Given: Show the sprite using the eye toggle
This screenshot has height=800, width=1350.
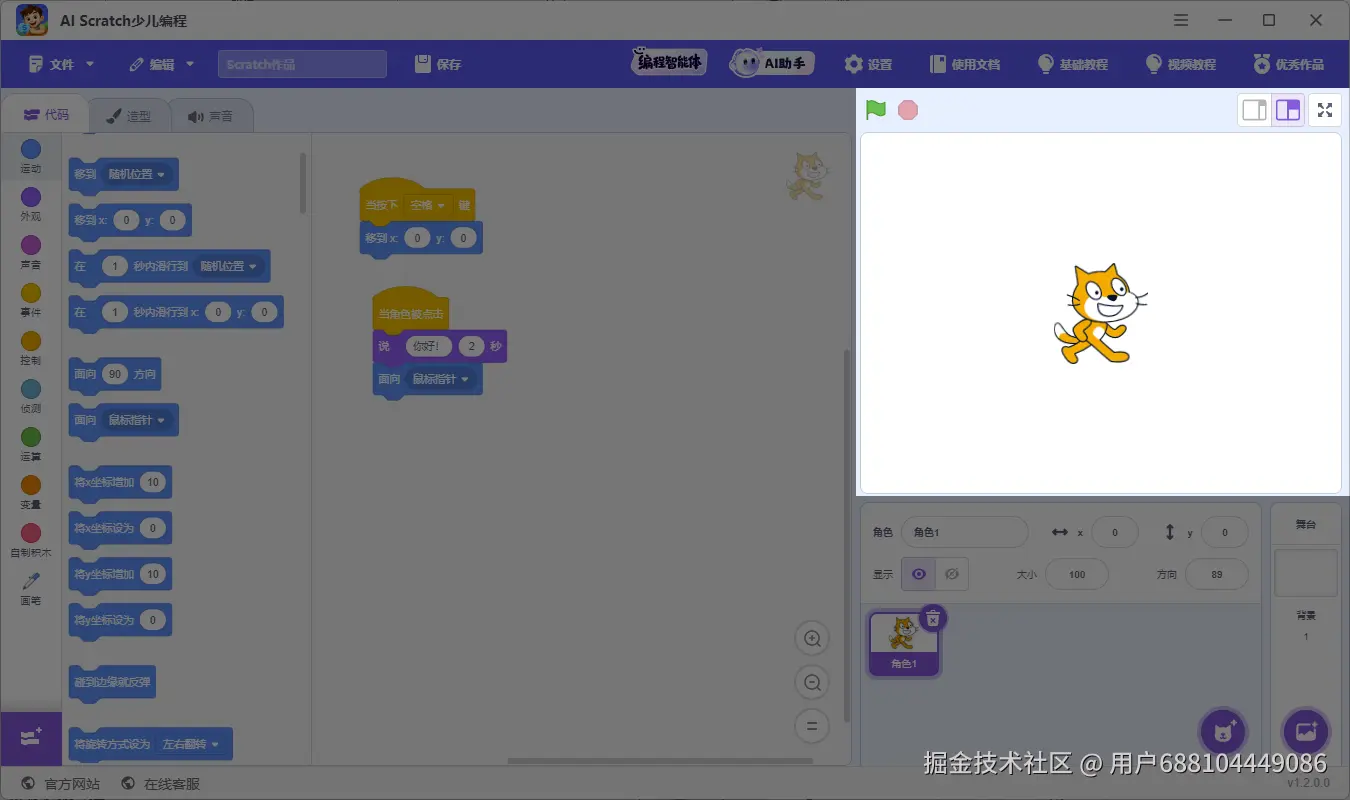Looking at the screenshot, I should pos(918,574).
